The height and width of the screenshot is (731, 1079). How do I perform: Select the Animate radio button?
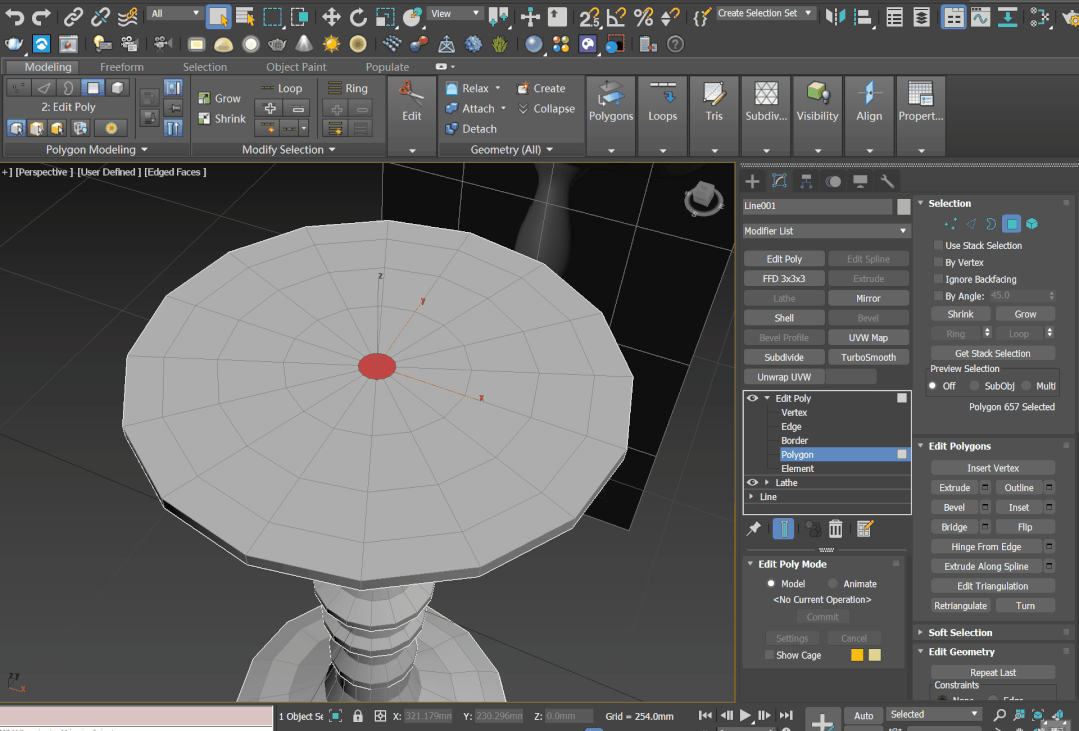pyautogui.click(x=833, y=584)
